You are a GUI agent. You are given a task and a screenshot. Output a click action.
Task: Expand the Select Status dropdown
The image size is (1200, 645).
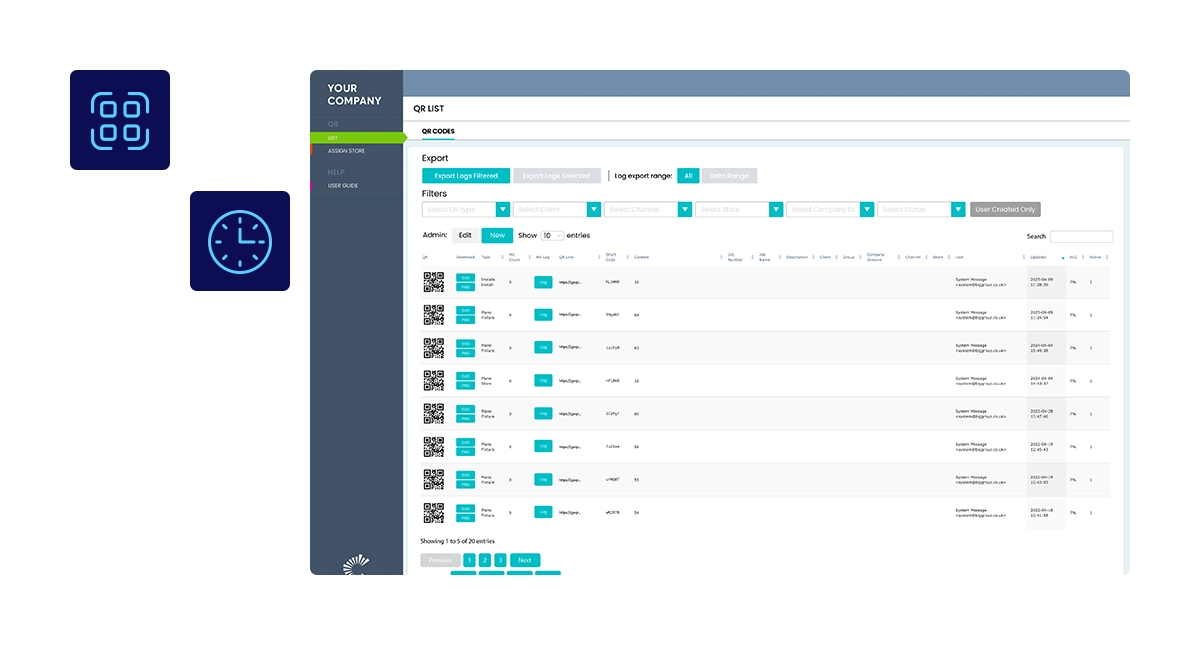921,210
